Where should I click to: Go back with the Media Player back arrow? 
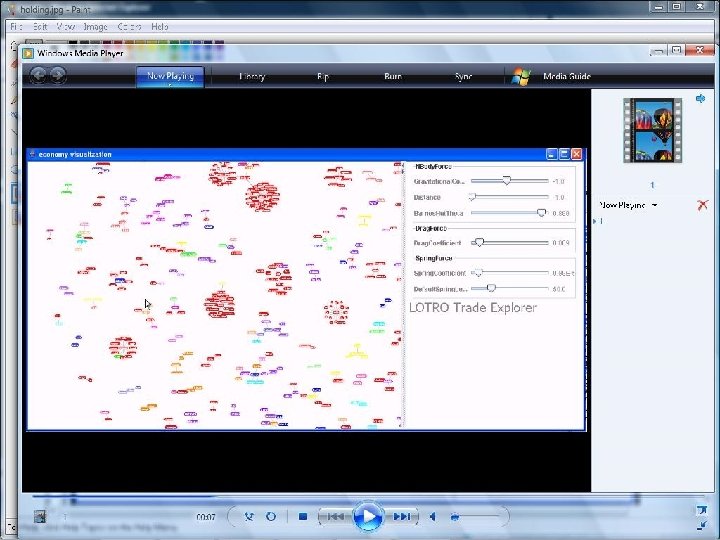click(x=38, y=75)
